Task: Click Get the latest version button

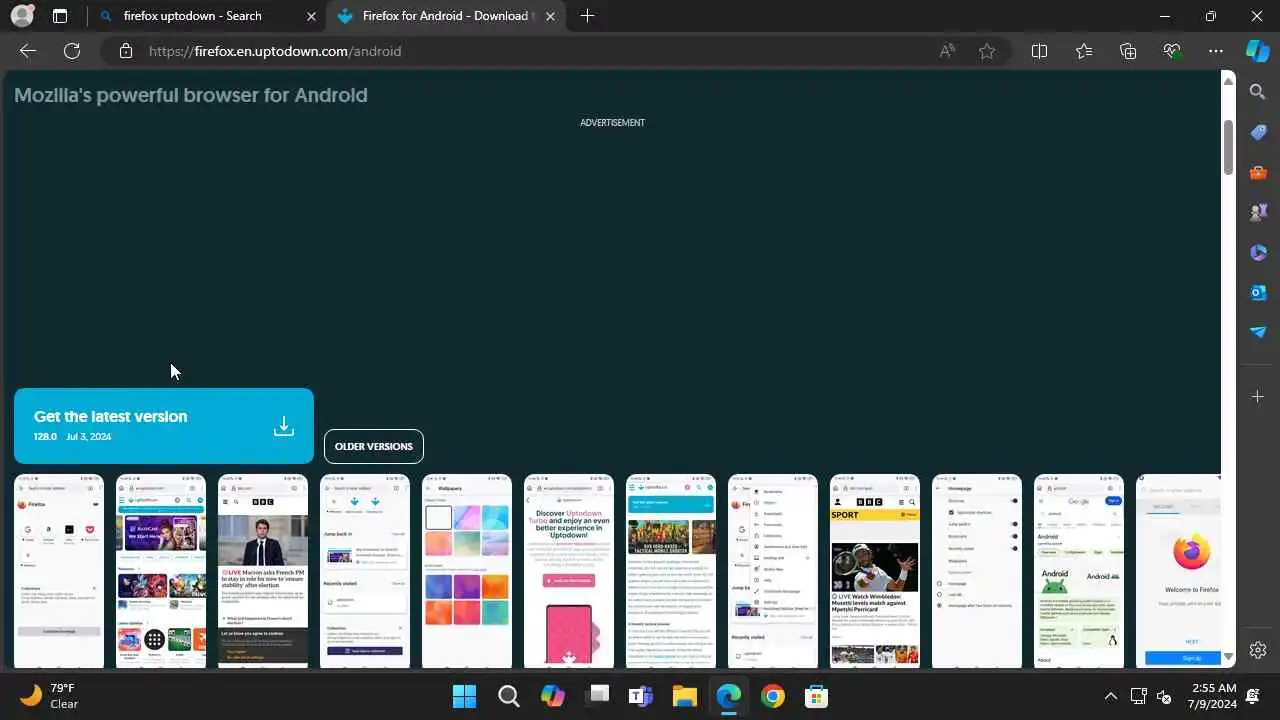Action: [164, 426]
